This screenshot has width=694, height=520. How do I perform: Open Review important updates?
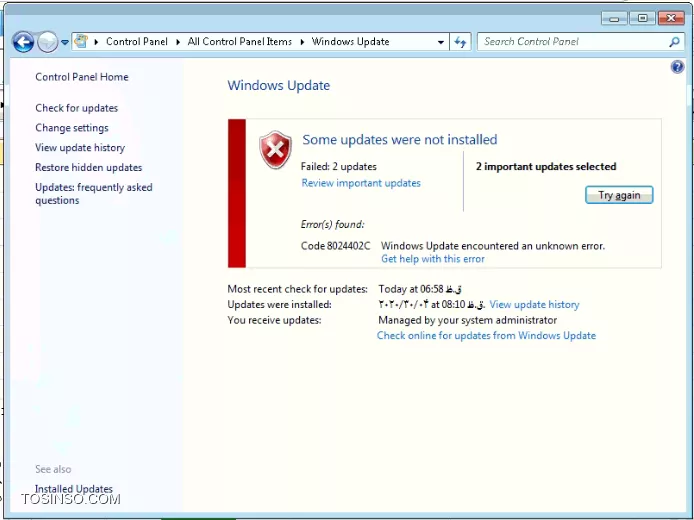tap(361, 183)
